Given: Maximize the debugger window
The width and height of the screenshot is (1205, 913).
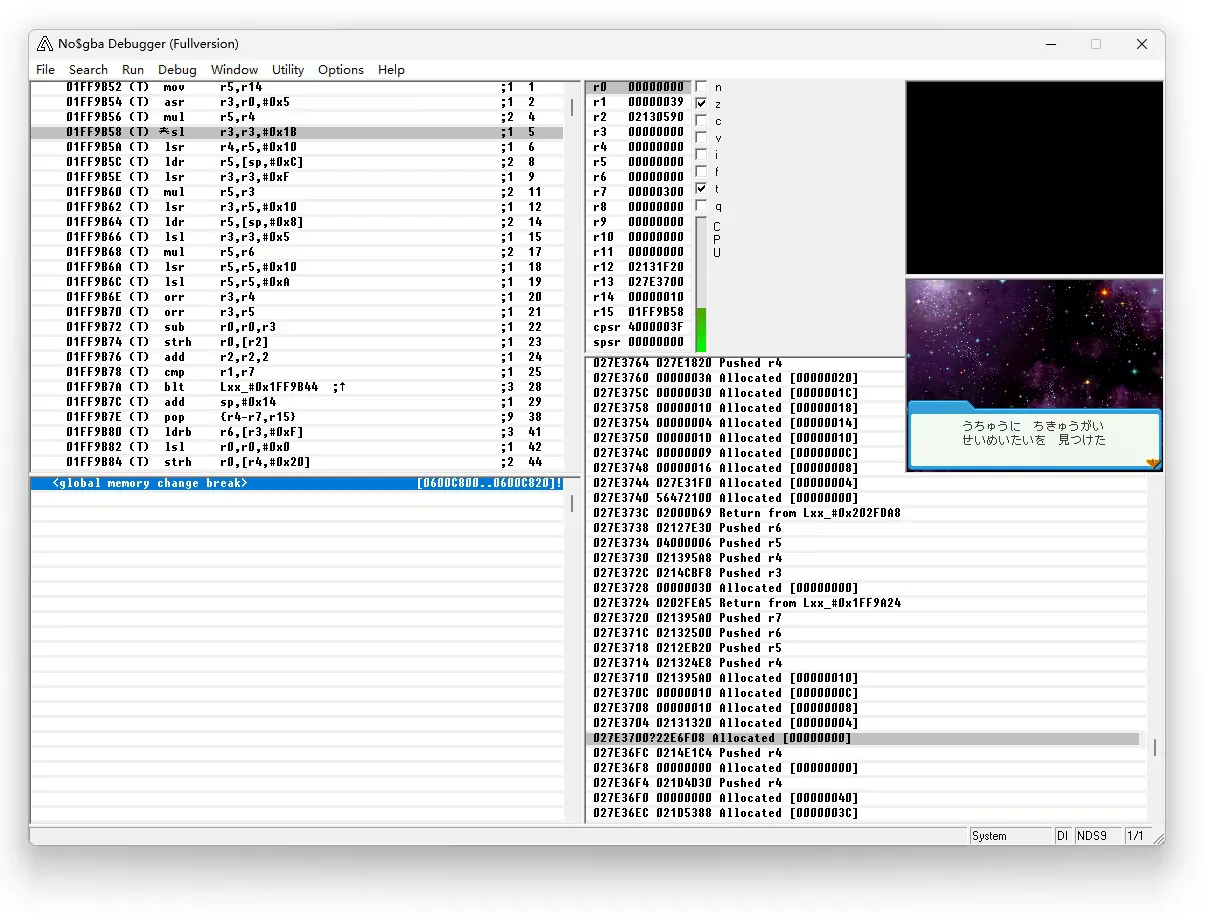Looking at the screenshot, I should click(x=1095, y=44).
